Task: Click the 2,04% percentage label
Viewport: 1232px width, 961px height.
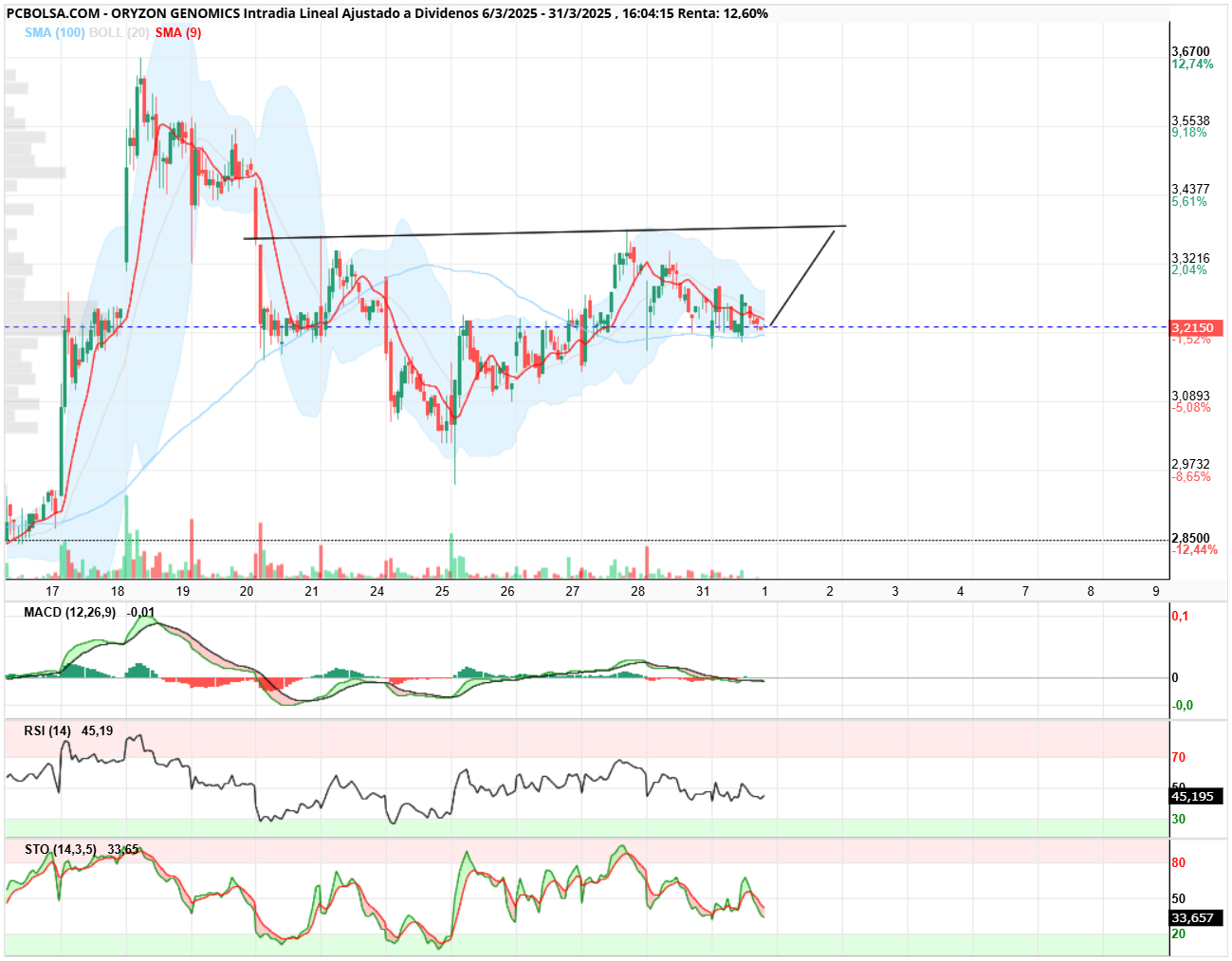Action: click(x=1189, y=270)
